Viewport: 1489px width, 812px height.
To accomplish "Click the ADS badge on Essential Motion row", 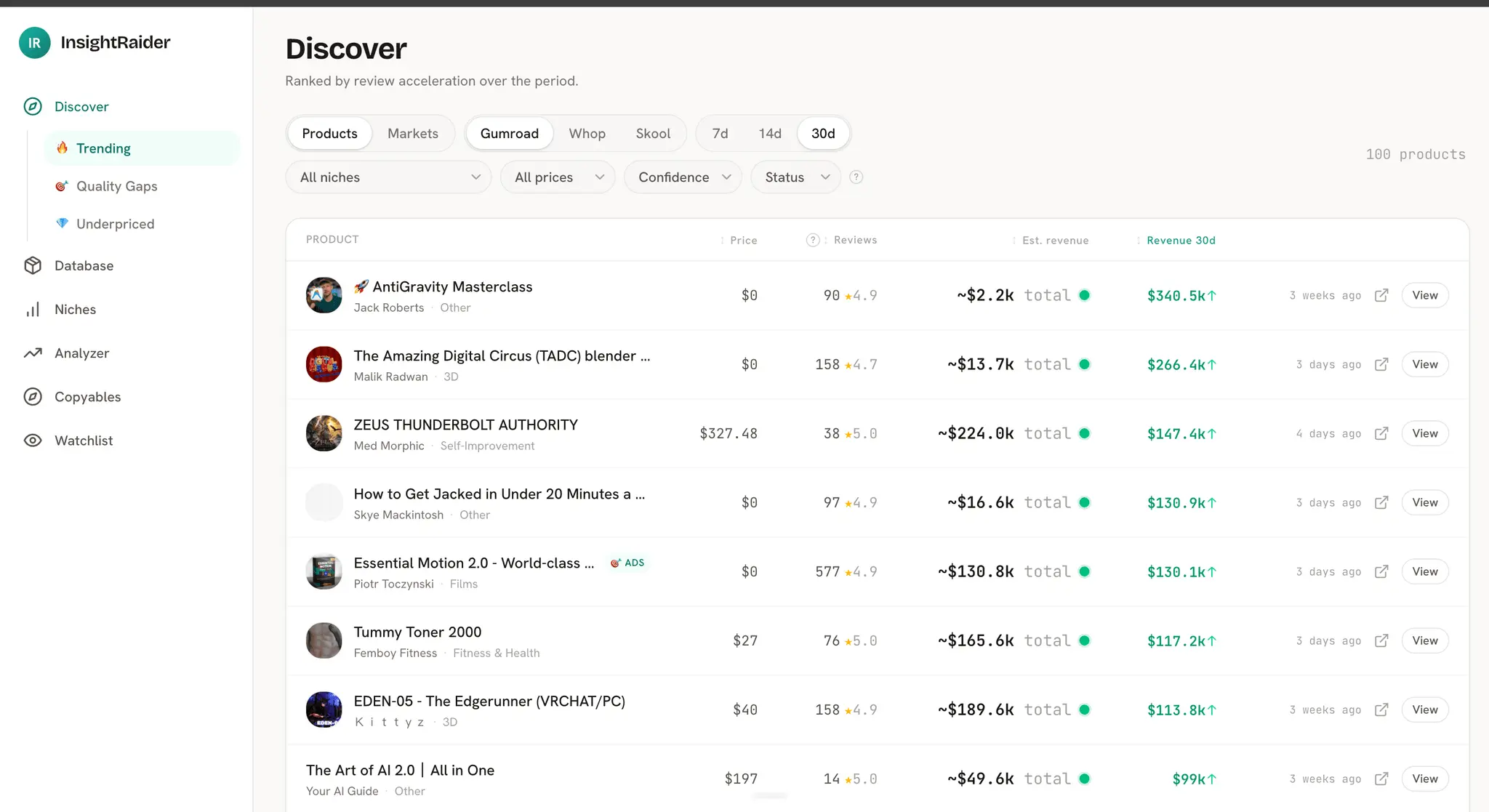I will coord(627,563).
